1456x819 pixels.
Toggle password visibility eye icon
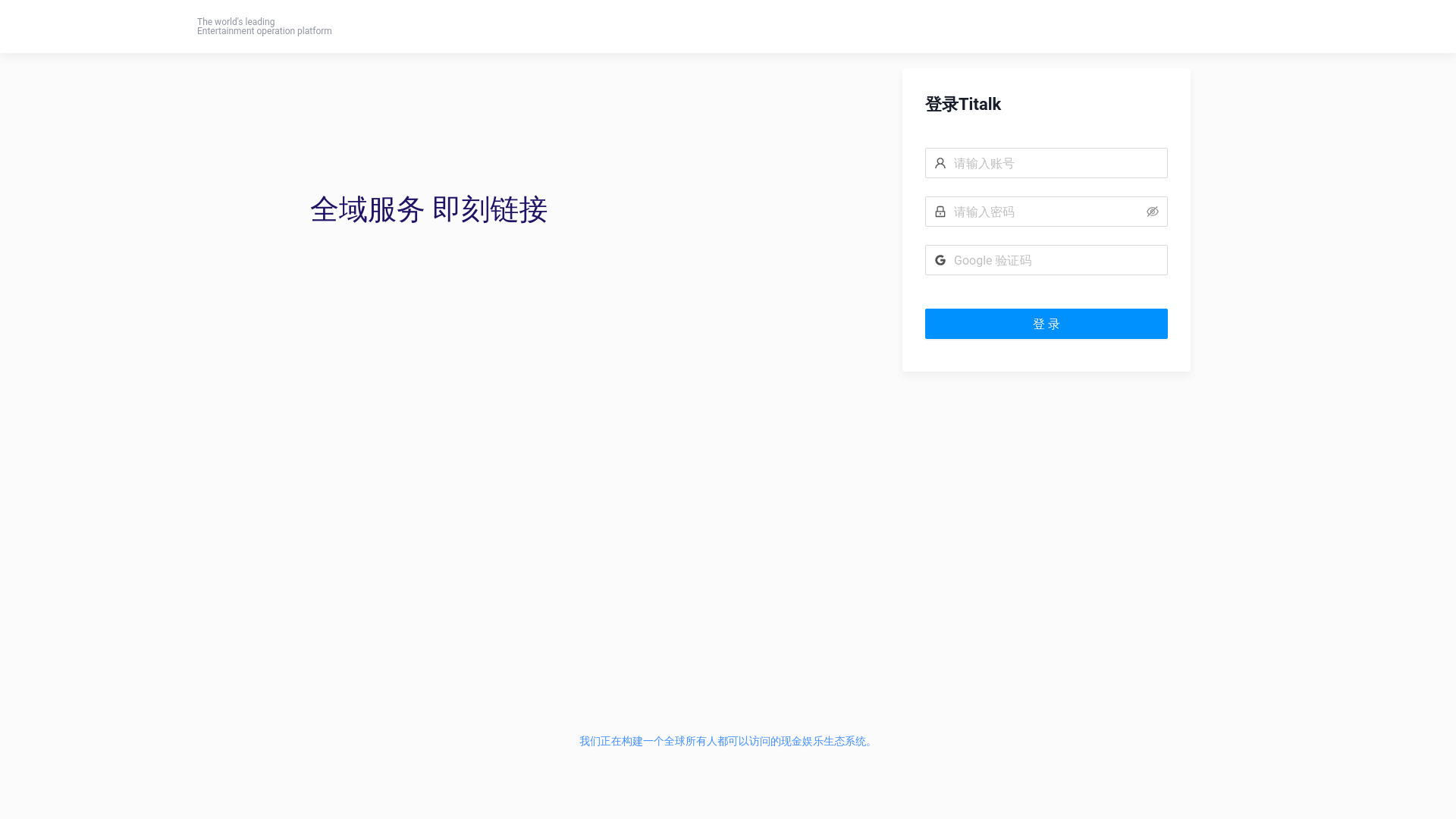click(1153, 212)
